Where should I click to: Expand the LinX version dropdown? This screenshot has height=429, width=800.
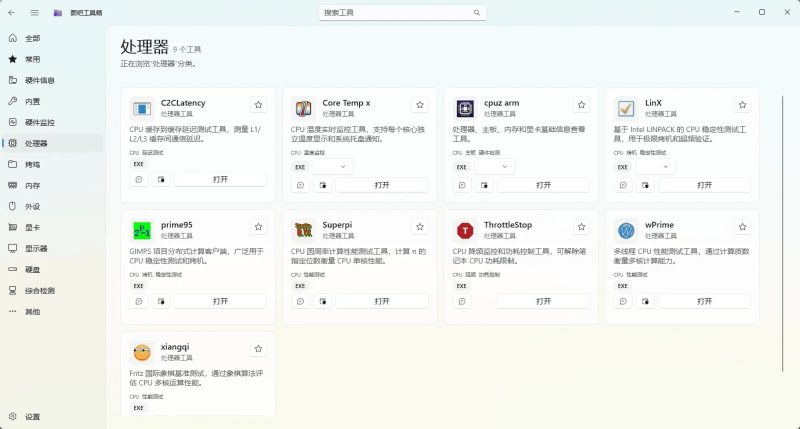click(x=655, y=167)
